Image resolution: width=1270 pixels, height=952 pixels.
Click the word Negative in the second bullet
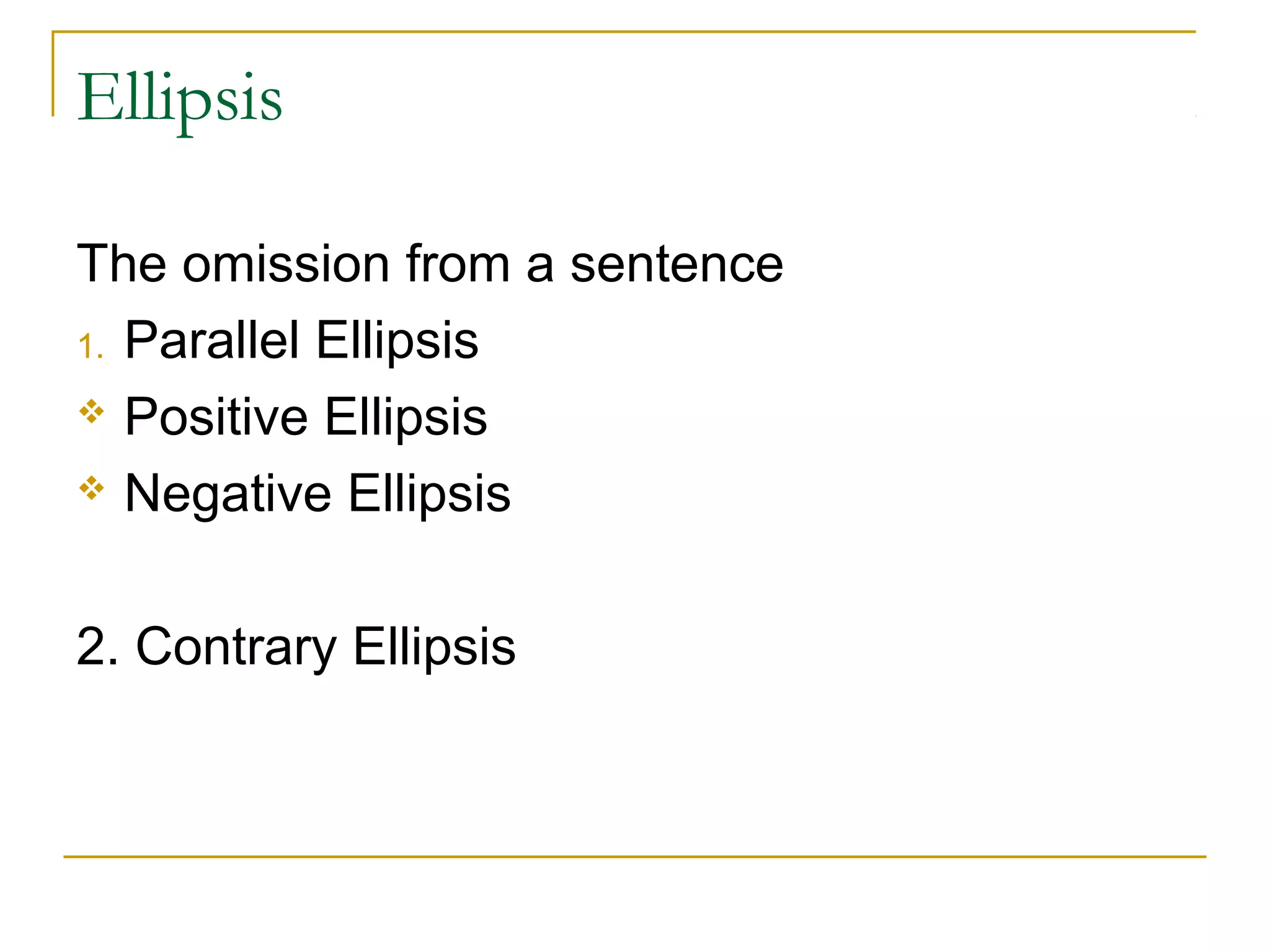[228, 494]
